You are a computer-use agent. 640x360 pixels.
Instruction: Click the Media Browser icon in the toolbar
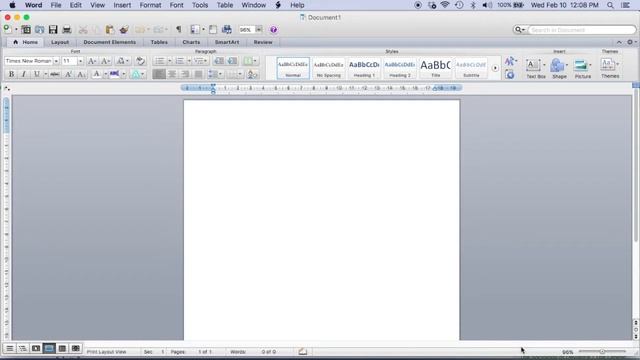coord(227,29)
